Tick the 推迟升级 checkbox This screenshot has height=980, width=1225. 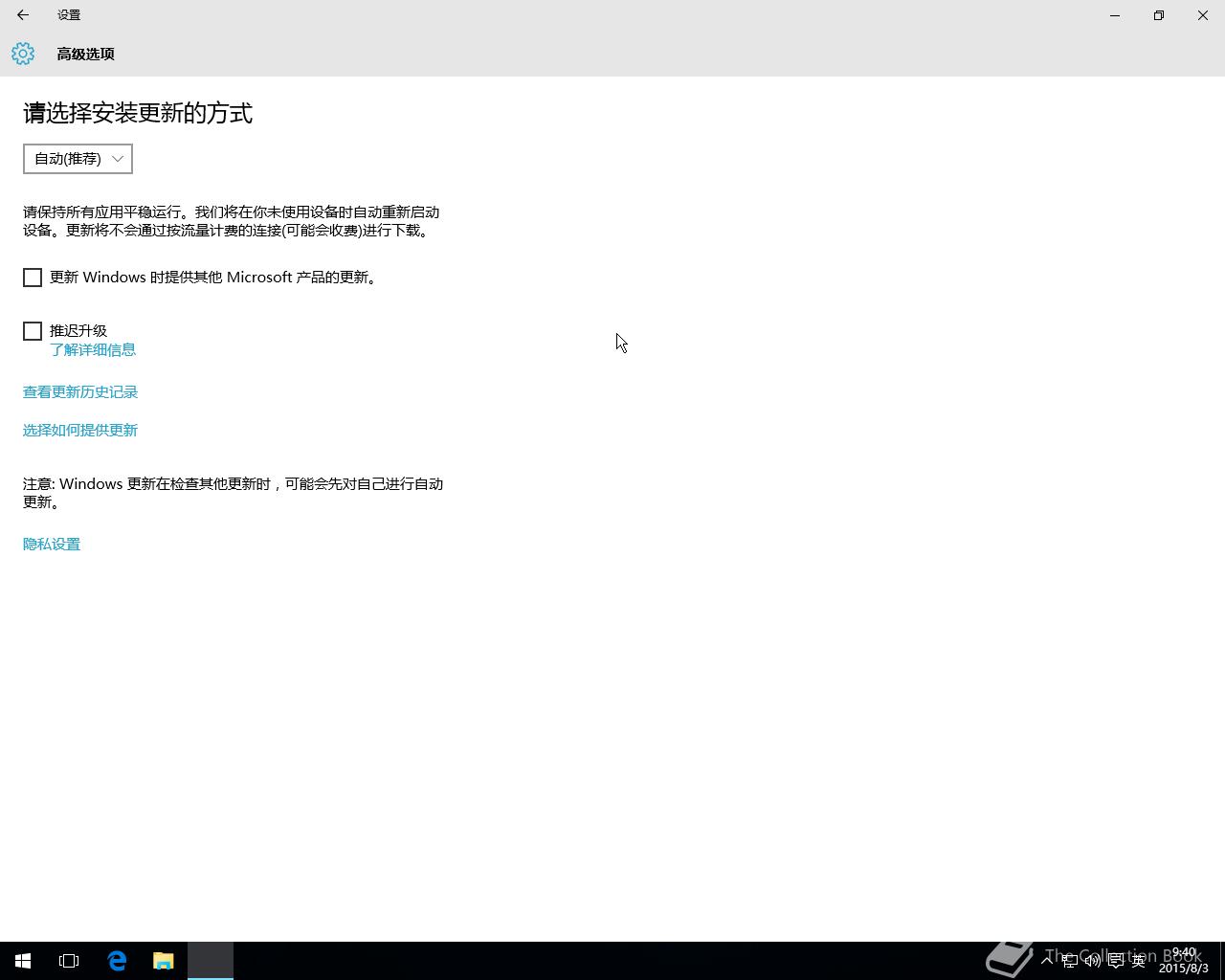tap(33, 331)
